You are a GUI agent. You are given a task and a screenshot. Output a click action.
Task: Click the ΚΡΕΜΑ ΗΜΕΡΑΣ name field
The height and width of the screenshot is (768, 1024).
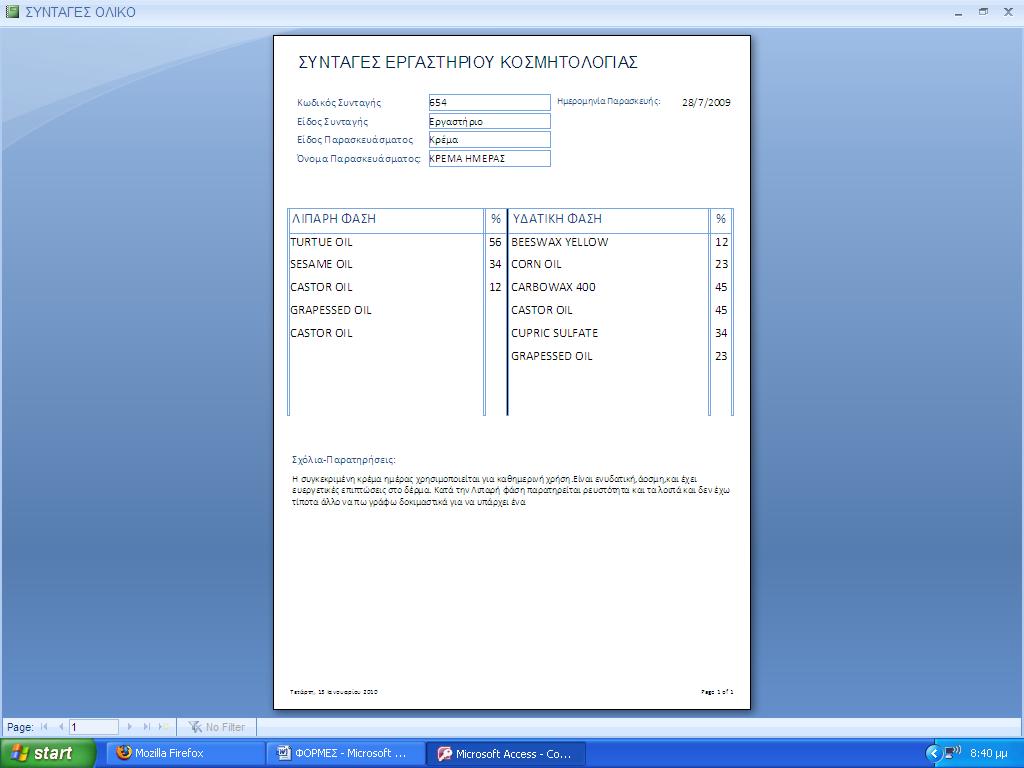pos(489,158)
